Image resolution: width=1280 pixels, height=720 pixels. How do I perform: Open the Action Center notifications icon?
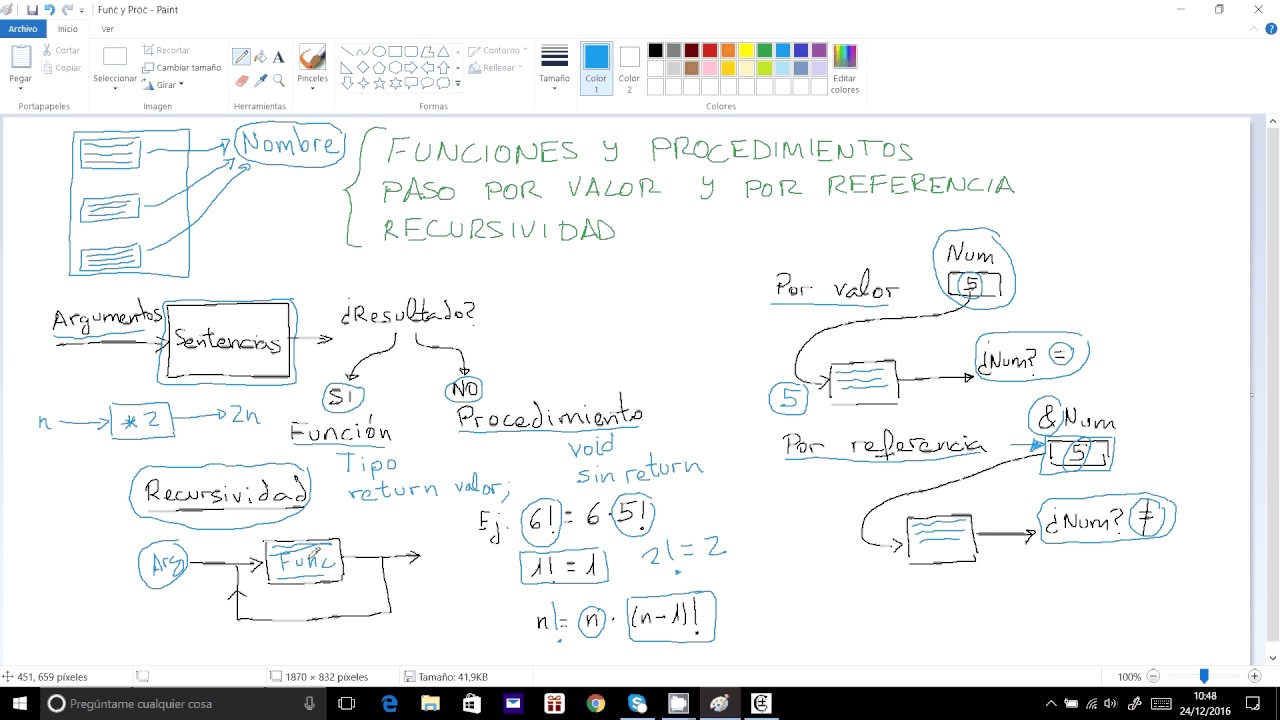pyautogui.click(x=1253, y=704)
